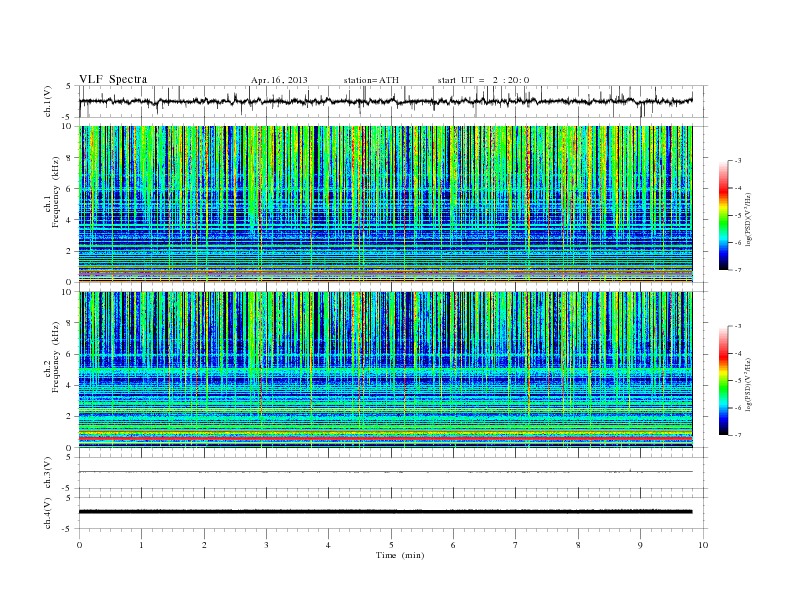Viewport: 792px width, 612px height.
Task: Click the ch.1 voltage waveform trace
Action: click(x=385, y=101)
